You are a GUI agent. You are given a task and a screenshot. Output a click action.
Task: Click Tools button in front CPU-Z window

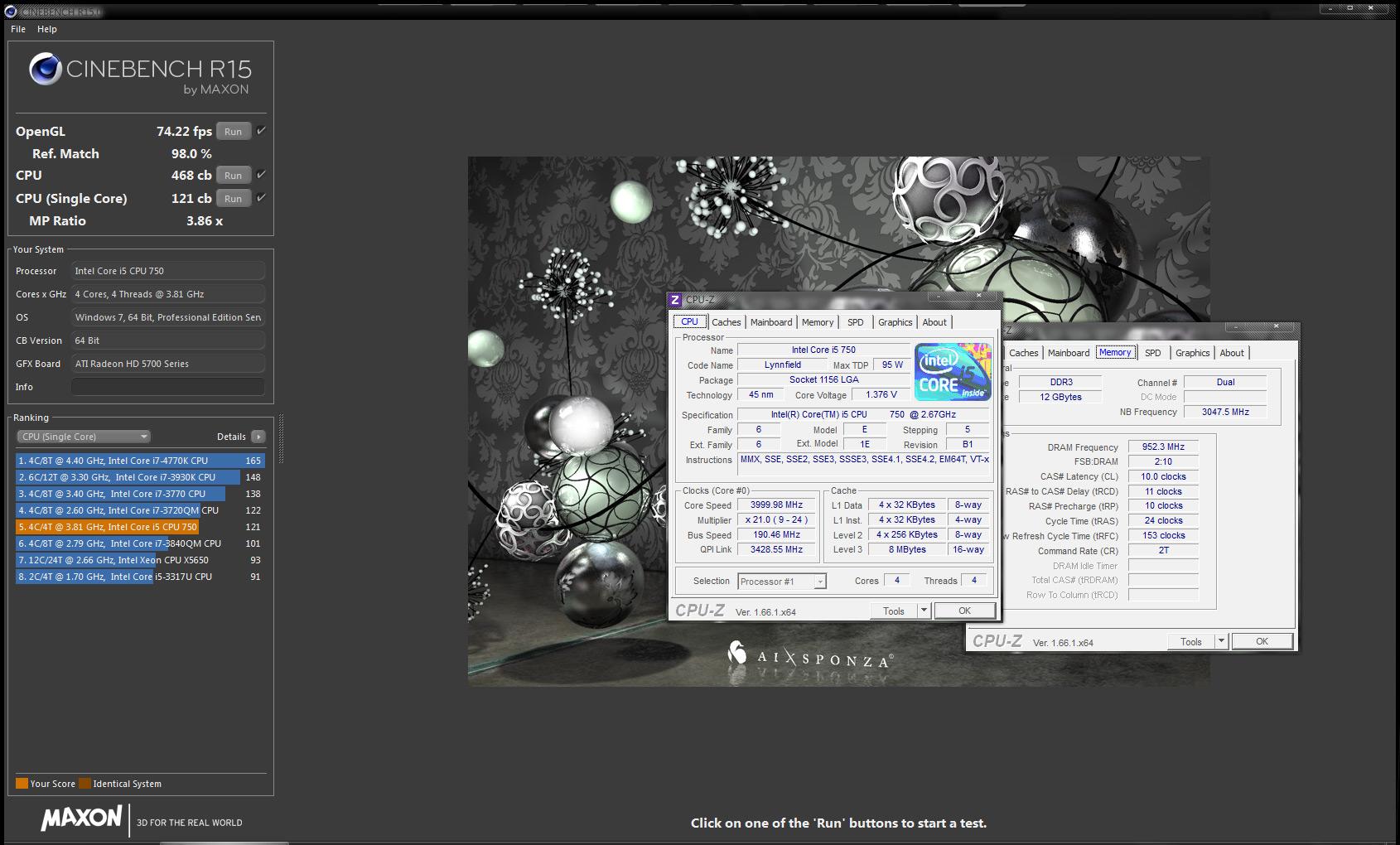click(x=894, y=611)
